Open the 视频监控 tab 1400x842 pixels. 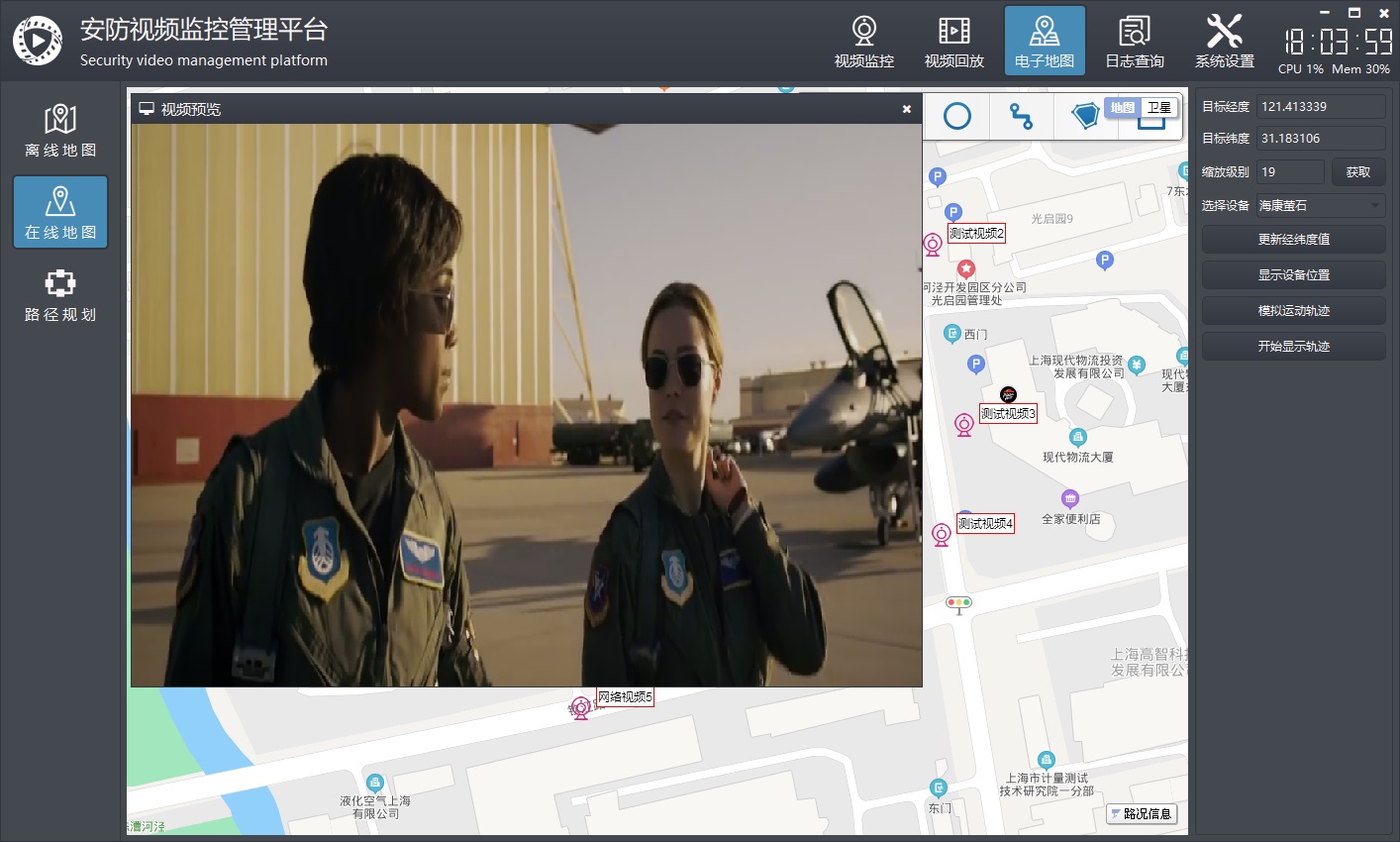[x=863, y=42]
